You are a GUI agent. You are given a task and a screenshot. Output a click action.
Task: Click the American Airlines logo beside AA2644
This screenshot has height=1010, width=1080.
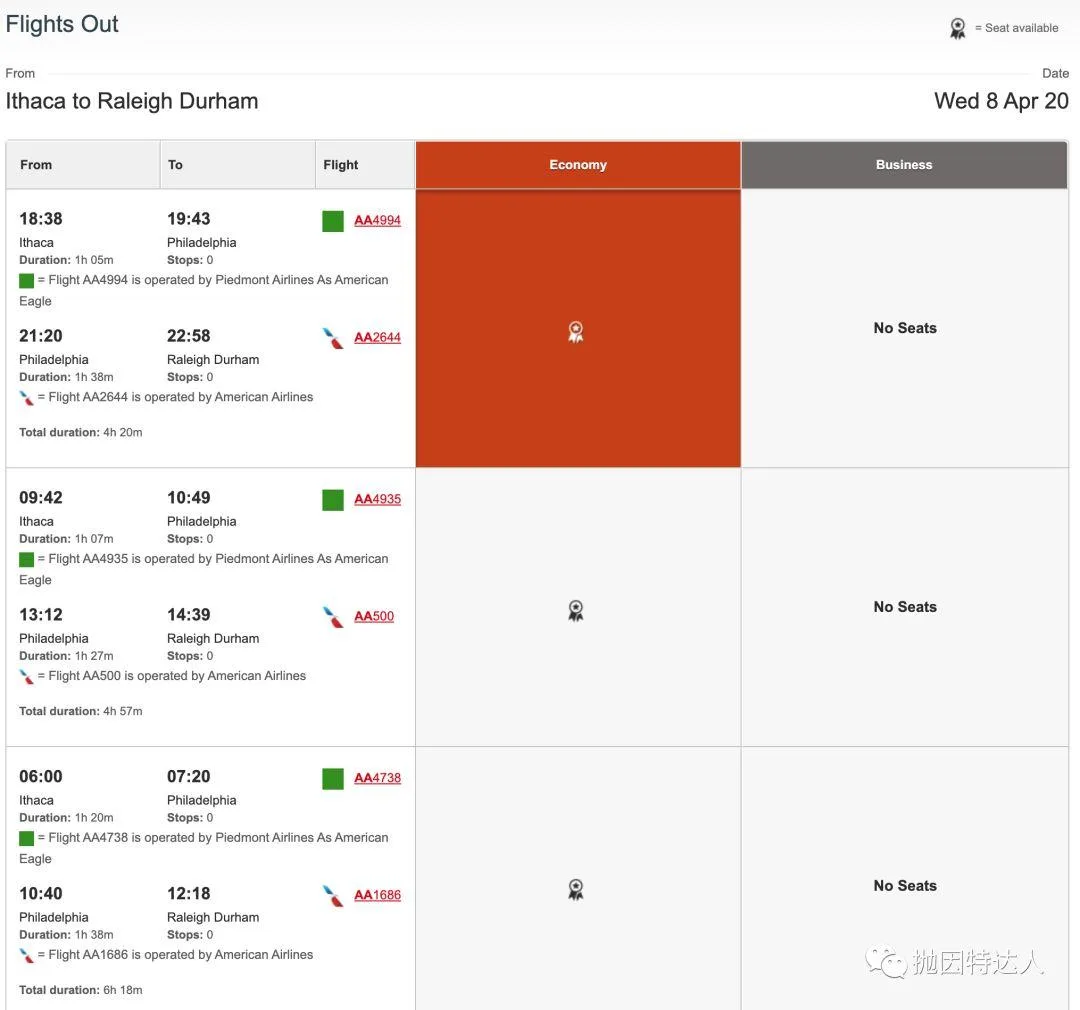pyautogui.click(x=333, y=338)
